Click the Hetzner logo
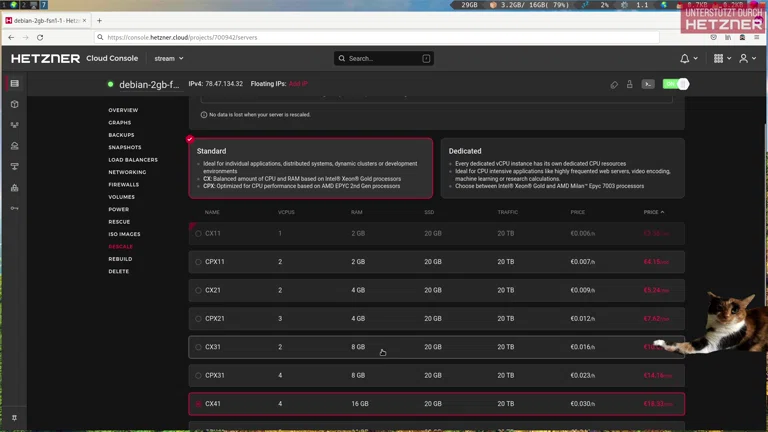 pyautogui.click(x=46, y=58)
